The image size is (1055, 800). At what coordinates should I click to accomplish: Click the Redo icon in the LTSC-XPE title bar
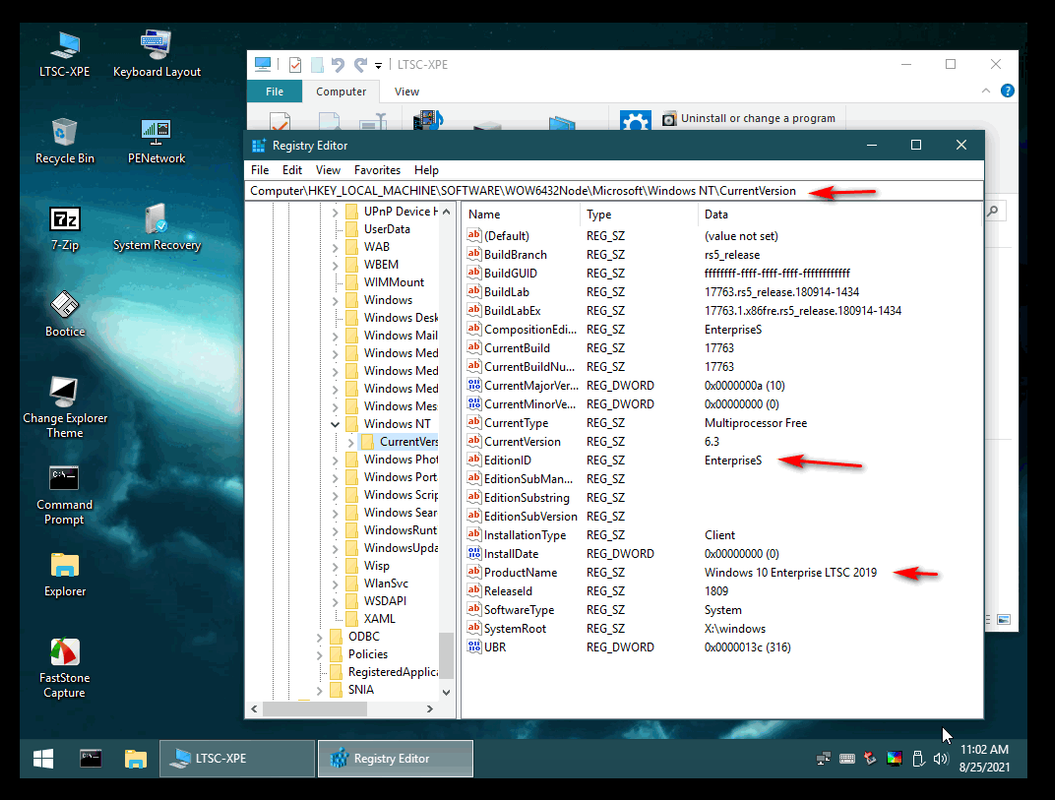(x=361, y=65)
